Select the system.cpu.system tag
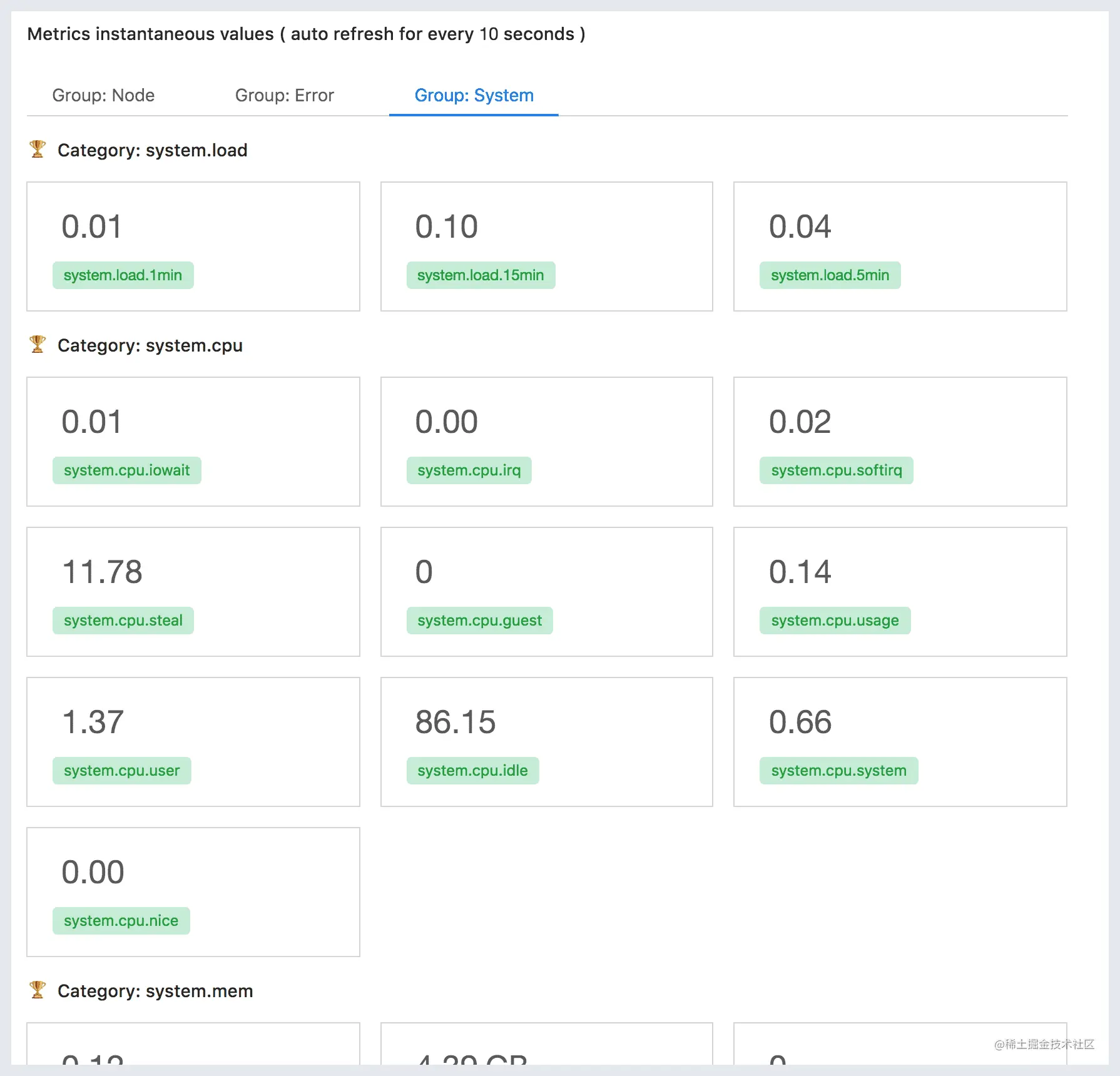This screenshot has height=1076, width=1120. point(839,771)
